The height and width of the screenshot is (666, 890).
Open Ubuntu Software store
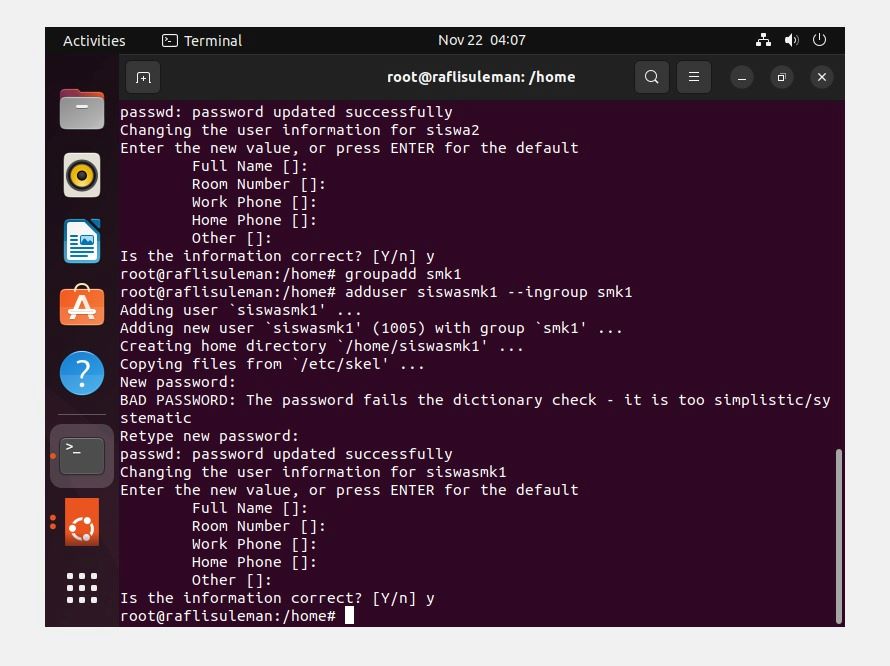(x=82, y=305)
